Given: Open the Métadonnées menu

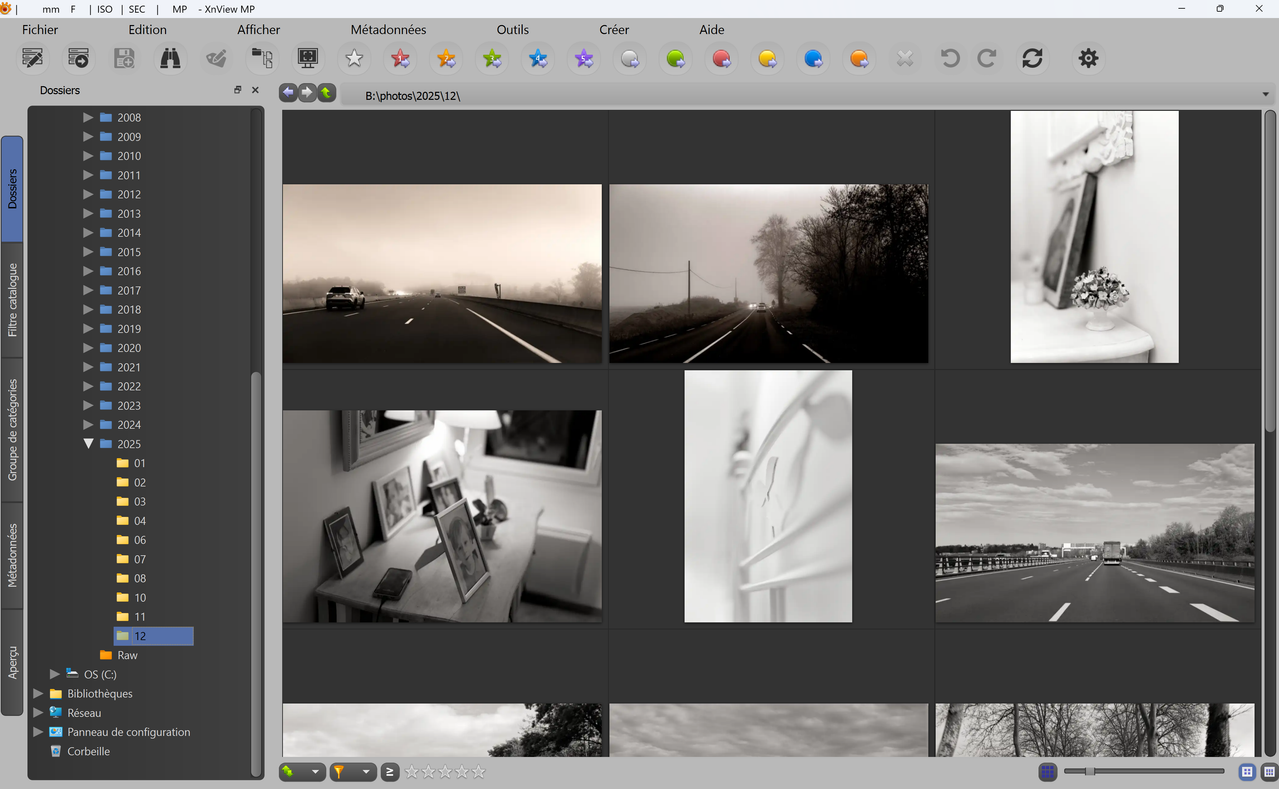Looking at the screenshot, I should pyautogui.click(x=388, y=30).
